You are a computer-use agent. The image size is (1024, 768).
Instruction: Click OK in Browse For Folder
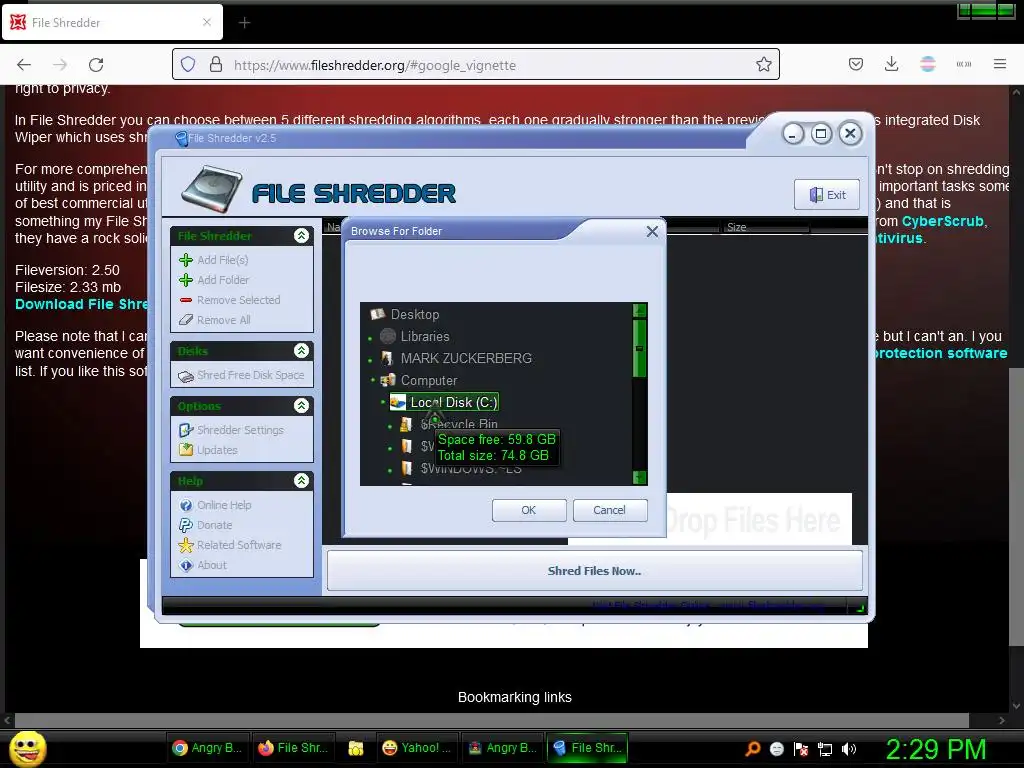click(x=529, y=510)
